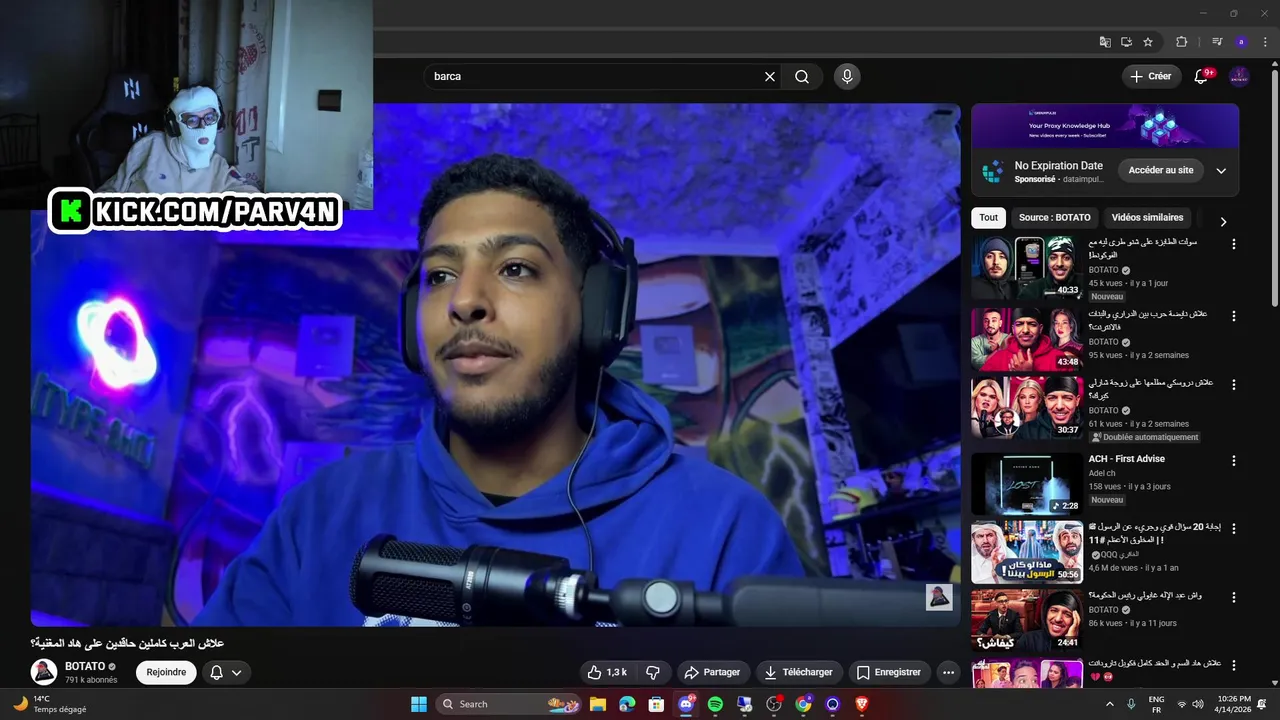Select the 'Vidéos similaires' filter chip
The height and width of the screenshot is (720, 1280).
(1147, 217)
